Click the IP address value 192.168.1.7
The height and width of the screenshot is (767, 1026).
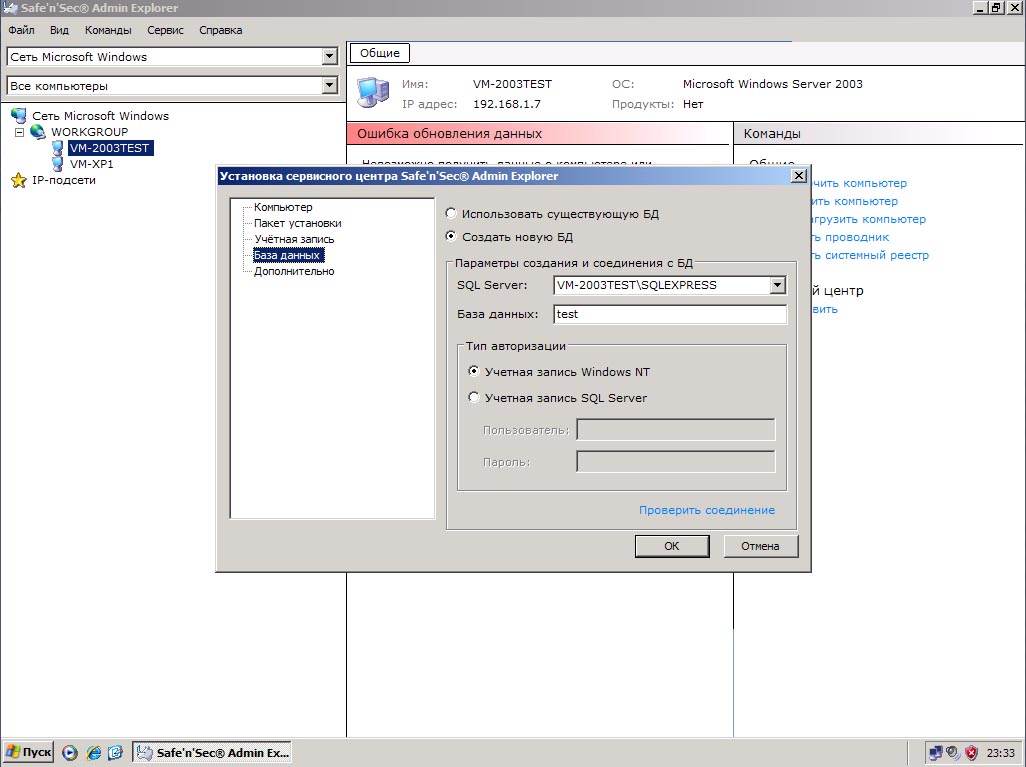coord(507,104)
